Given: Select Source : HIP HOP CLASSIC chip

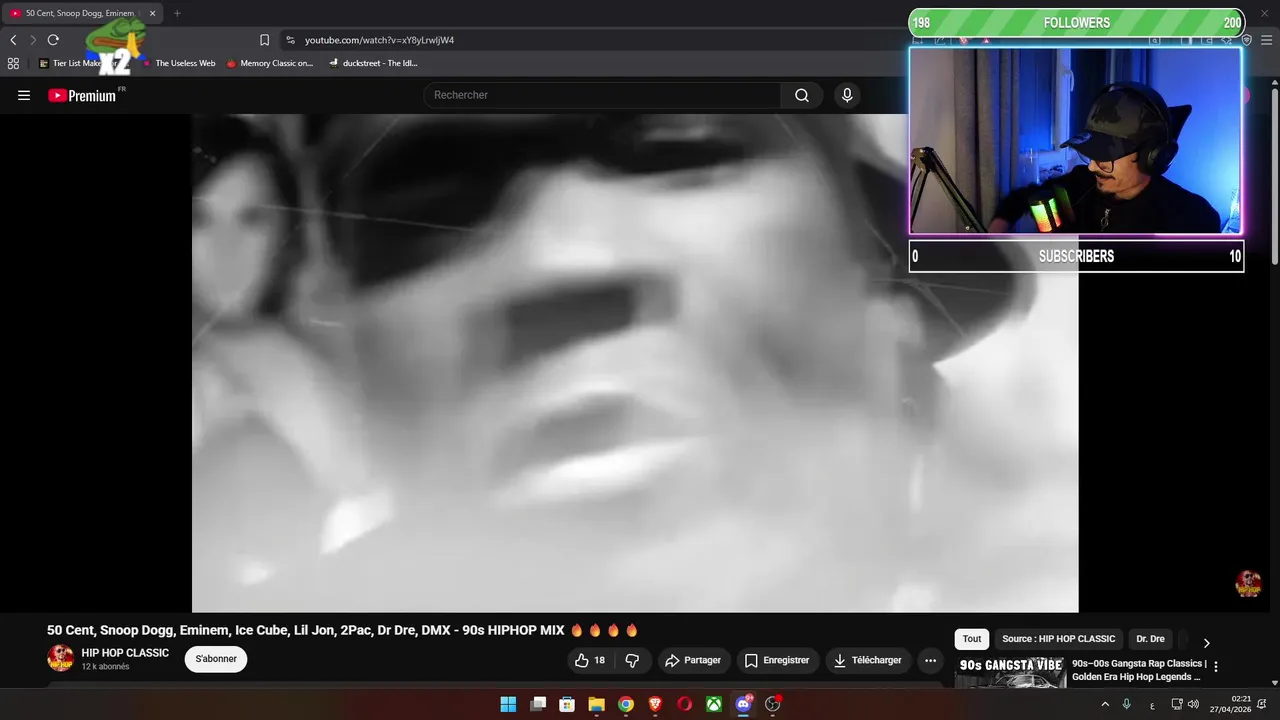Looking at the screenshot, I should (x=1058, y=639).
